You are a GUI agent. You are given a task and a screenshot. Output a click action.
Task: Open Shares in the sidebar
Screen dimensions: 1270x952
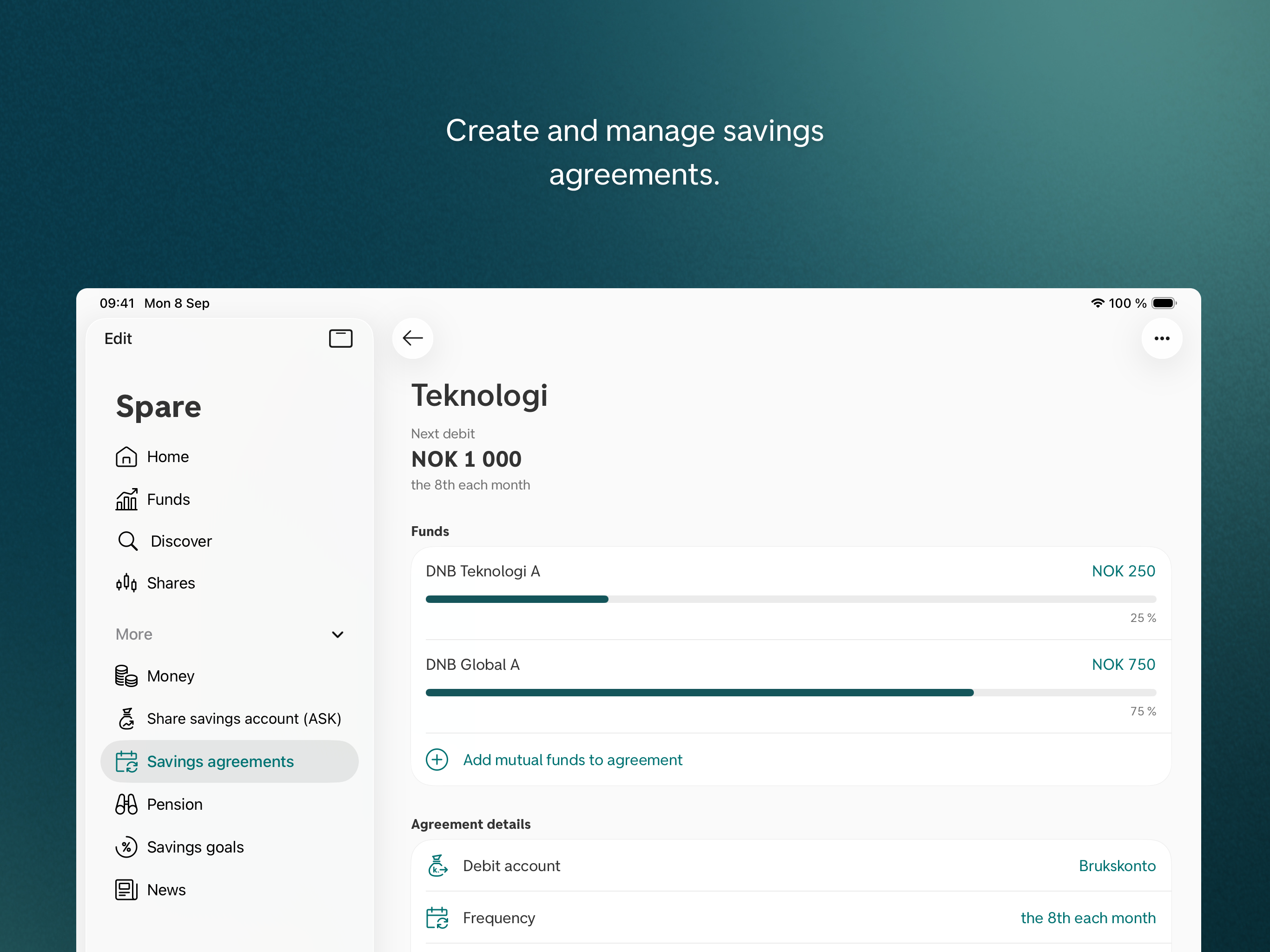[230, 583]
